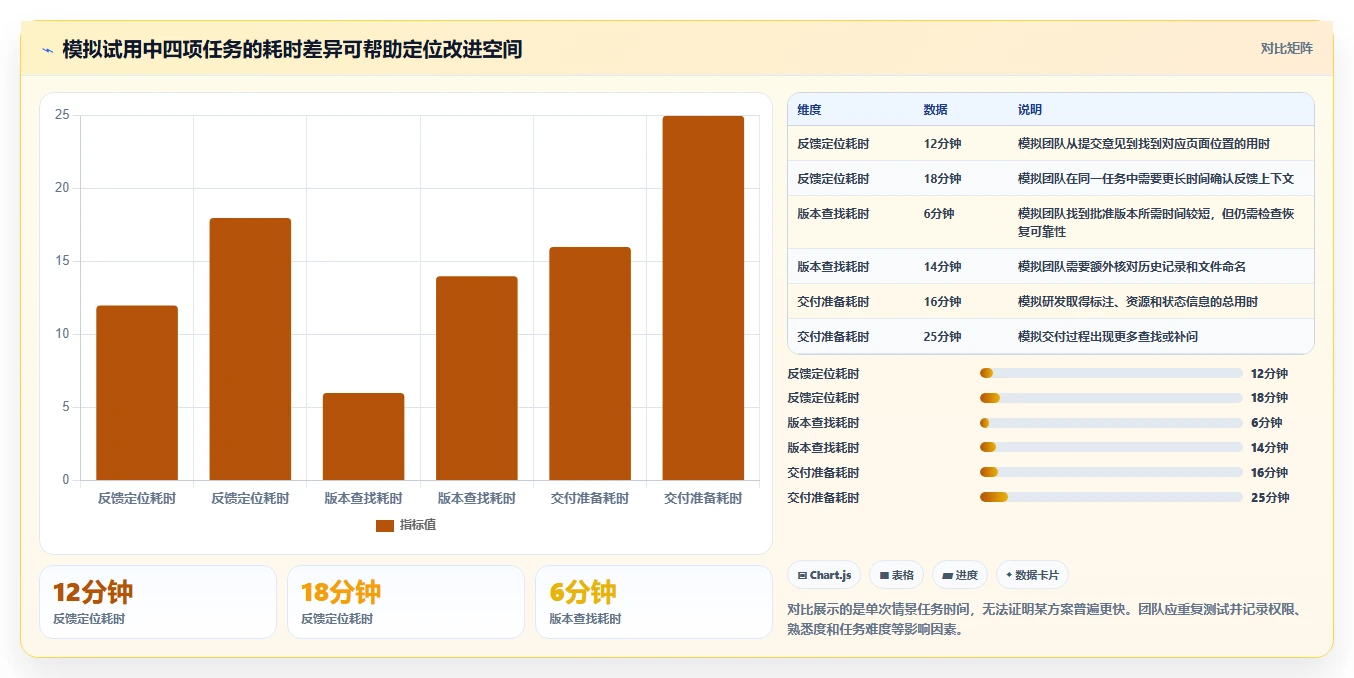Select the 进度 chip

[960, 575]
